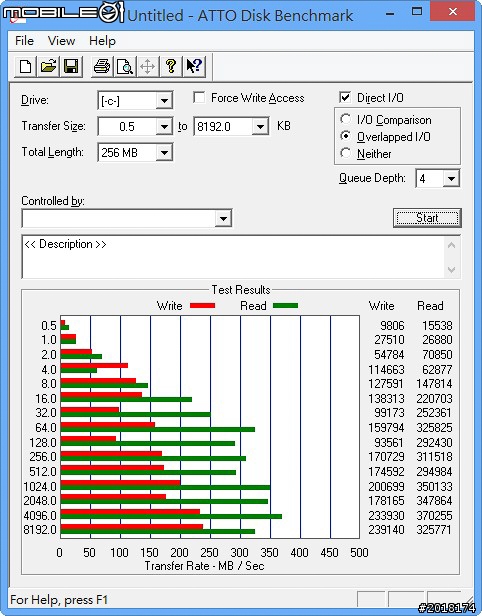482x616 pixels.
Task: Select I/O Comparison radio option
Action: pos(346,119)
